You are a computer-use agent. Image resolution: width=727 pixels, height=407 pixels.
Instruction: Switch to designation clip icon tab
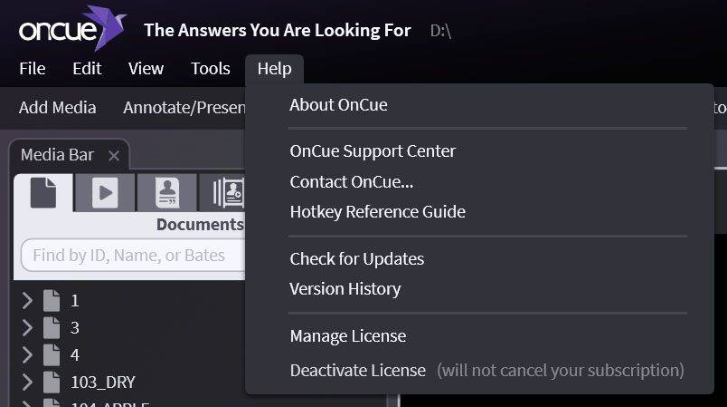[223, 192]
